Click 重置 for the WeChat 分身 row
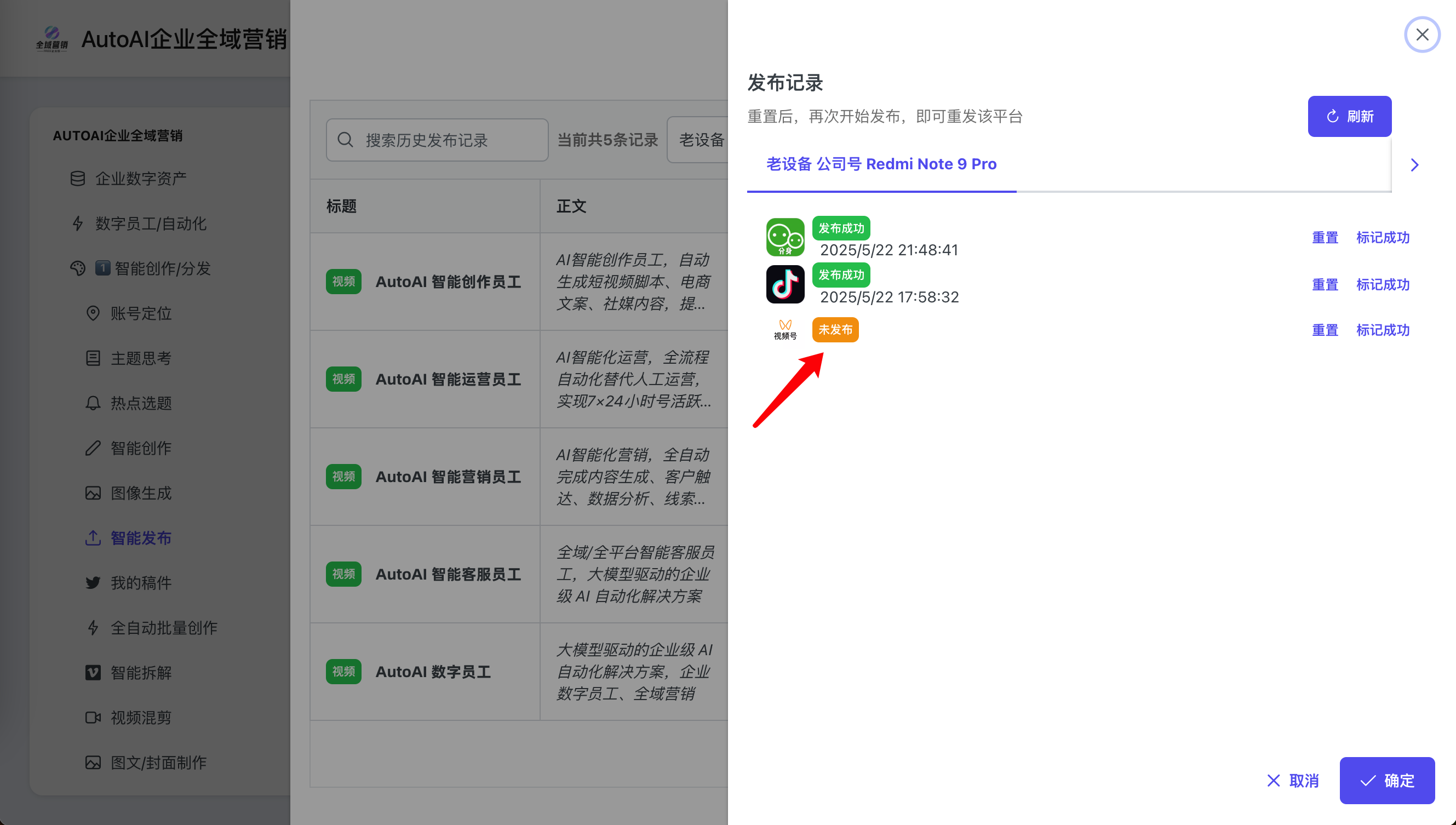This screenshot has width=1456, height=825. tap(1325, 237)
